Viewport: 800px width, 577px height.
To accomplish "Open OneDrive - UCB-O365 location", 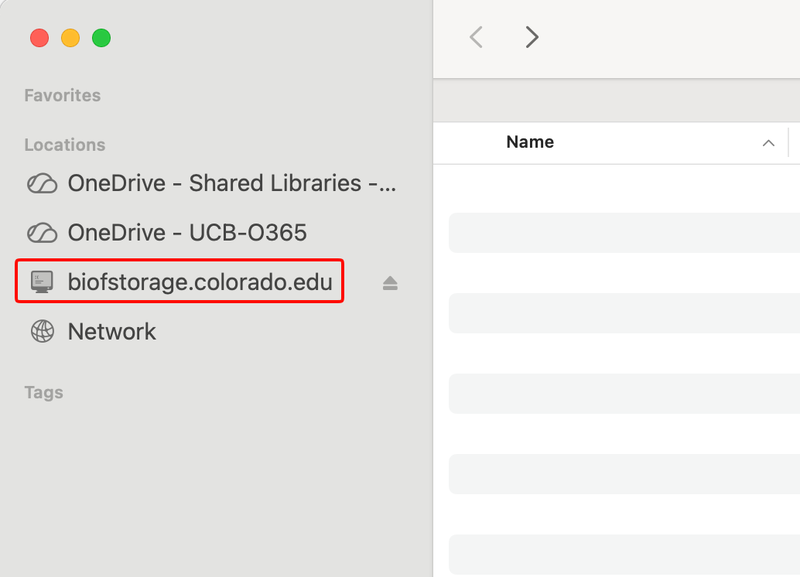I will (x=211, y=233).
